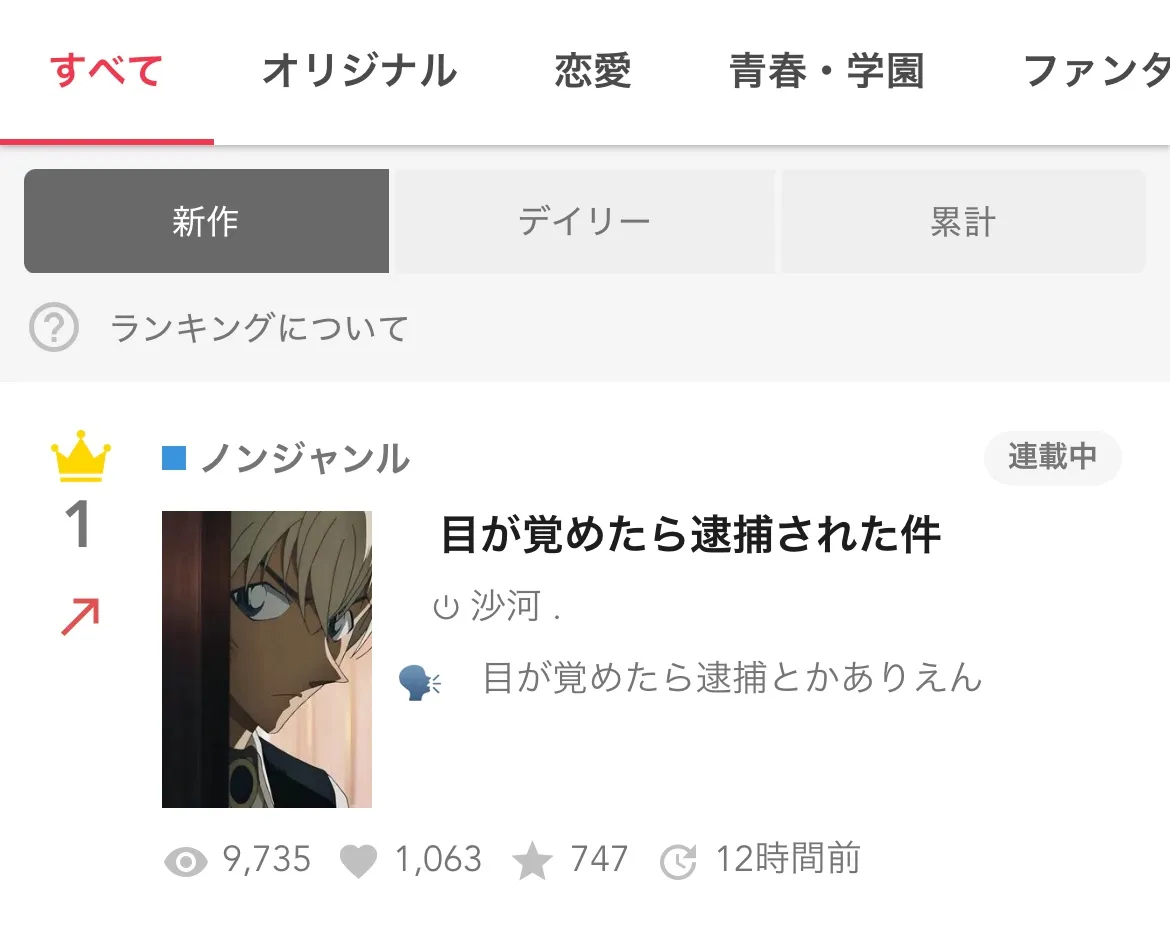Click the blue ノンジャンル genre square

coord(174,458)
